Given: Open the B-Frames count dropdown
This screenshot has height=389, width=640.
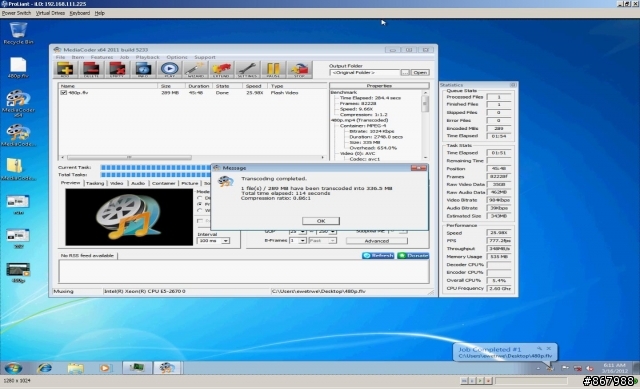Looking at the screenshot, I should [x=302, y=241].
